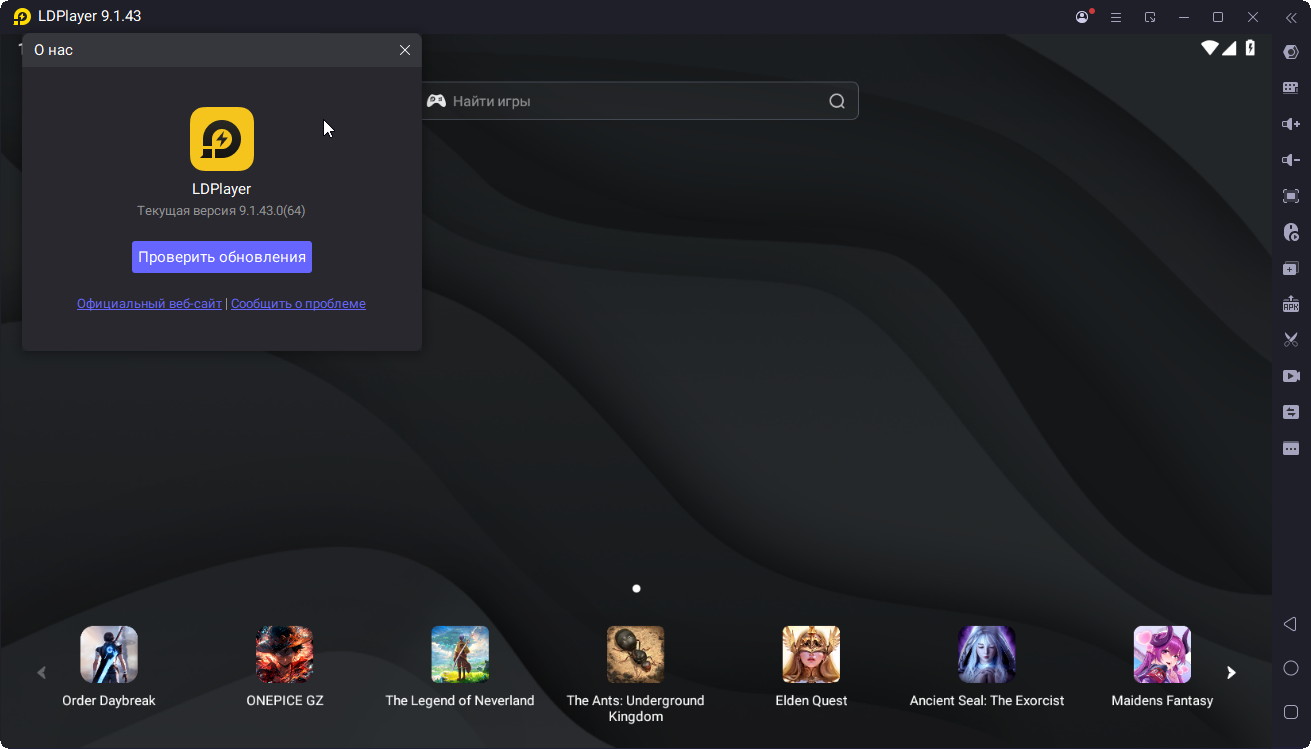Click the scissors screenshot icon
The image size is (1311, 749).
[1291, 340]
